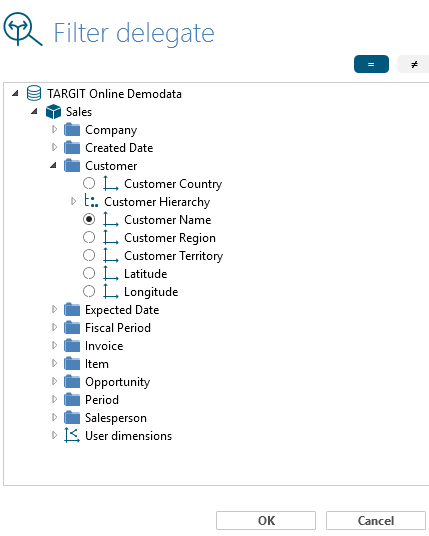The height and width of the screenshot is (536, 429).
Task: Dismiss dialog with the Cancel button
Action: (x=376, y=521)
